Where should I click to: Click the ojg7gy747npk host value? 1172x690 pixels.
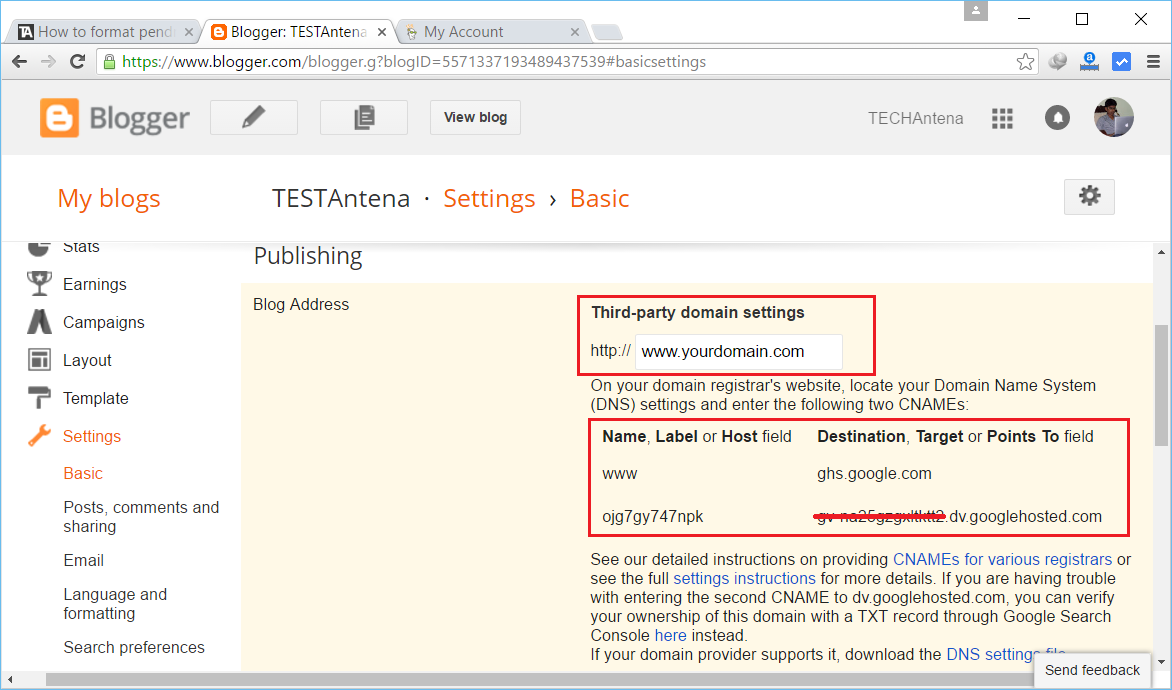653,517
